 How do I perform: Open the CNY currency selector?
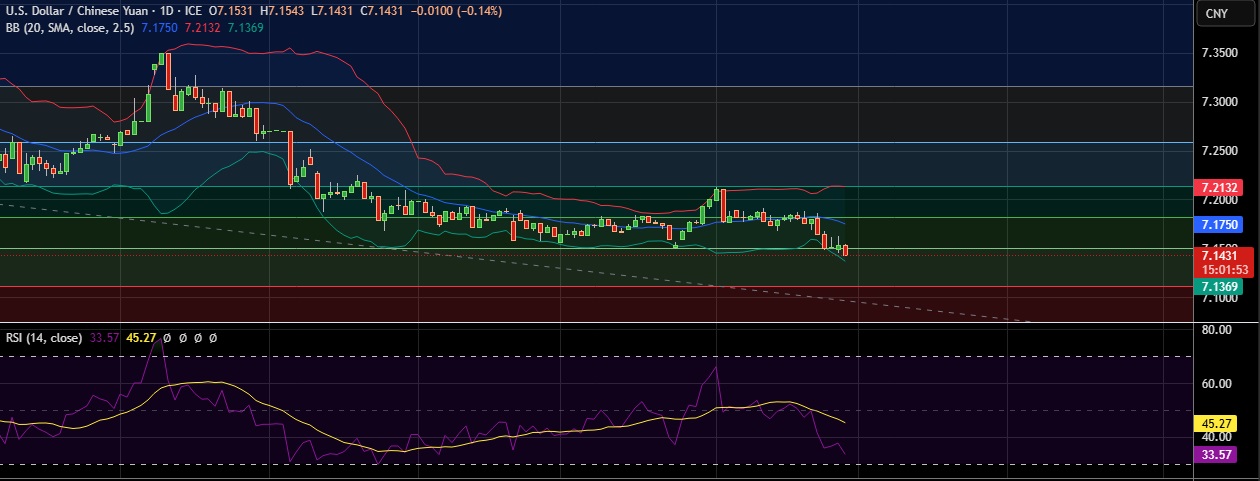[1216, 13]
